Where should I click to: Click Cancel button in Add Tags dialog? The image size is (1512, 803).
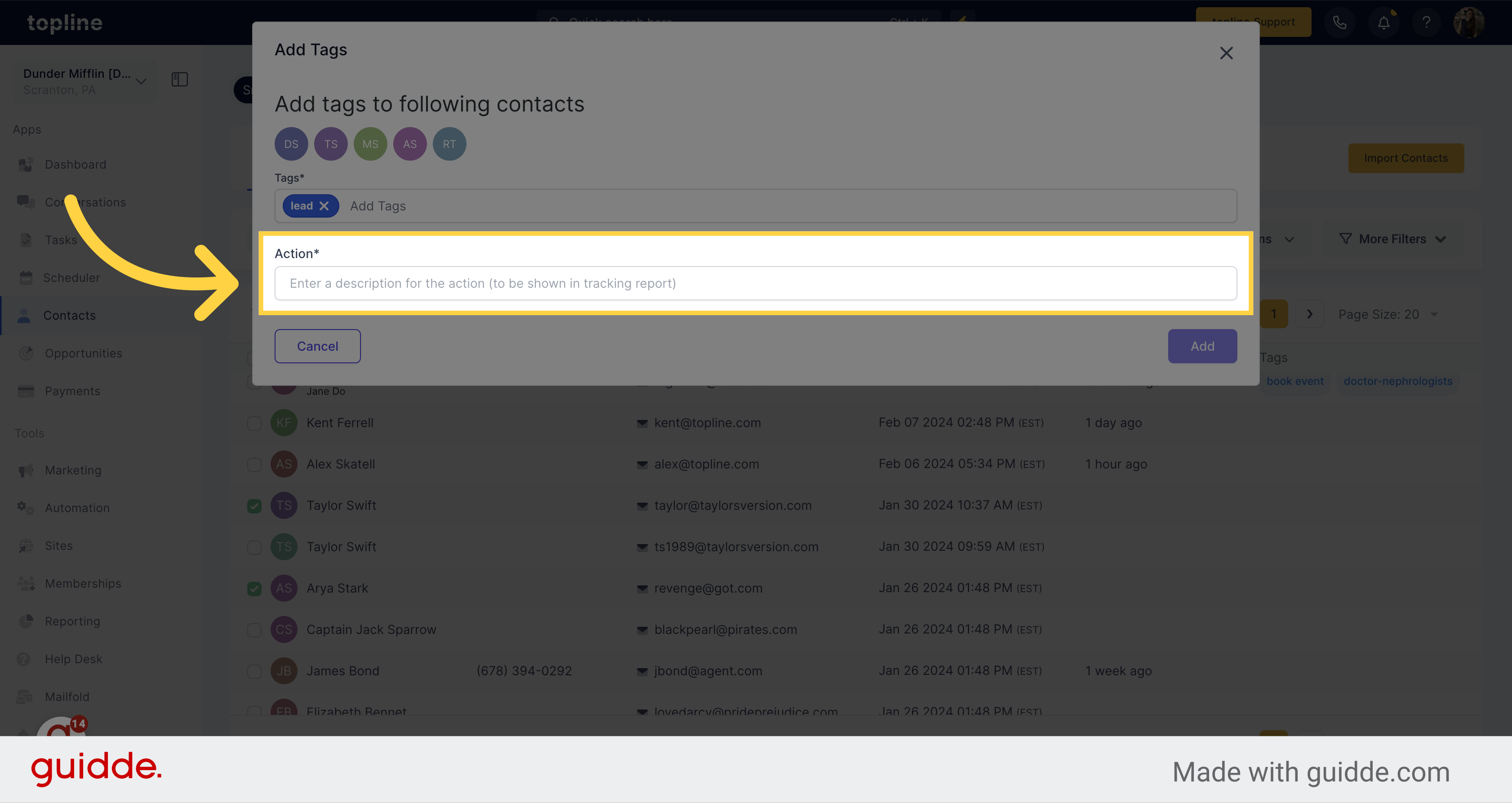coord(317,345)
